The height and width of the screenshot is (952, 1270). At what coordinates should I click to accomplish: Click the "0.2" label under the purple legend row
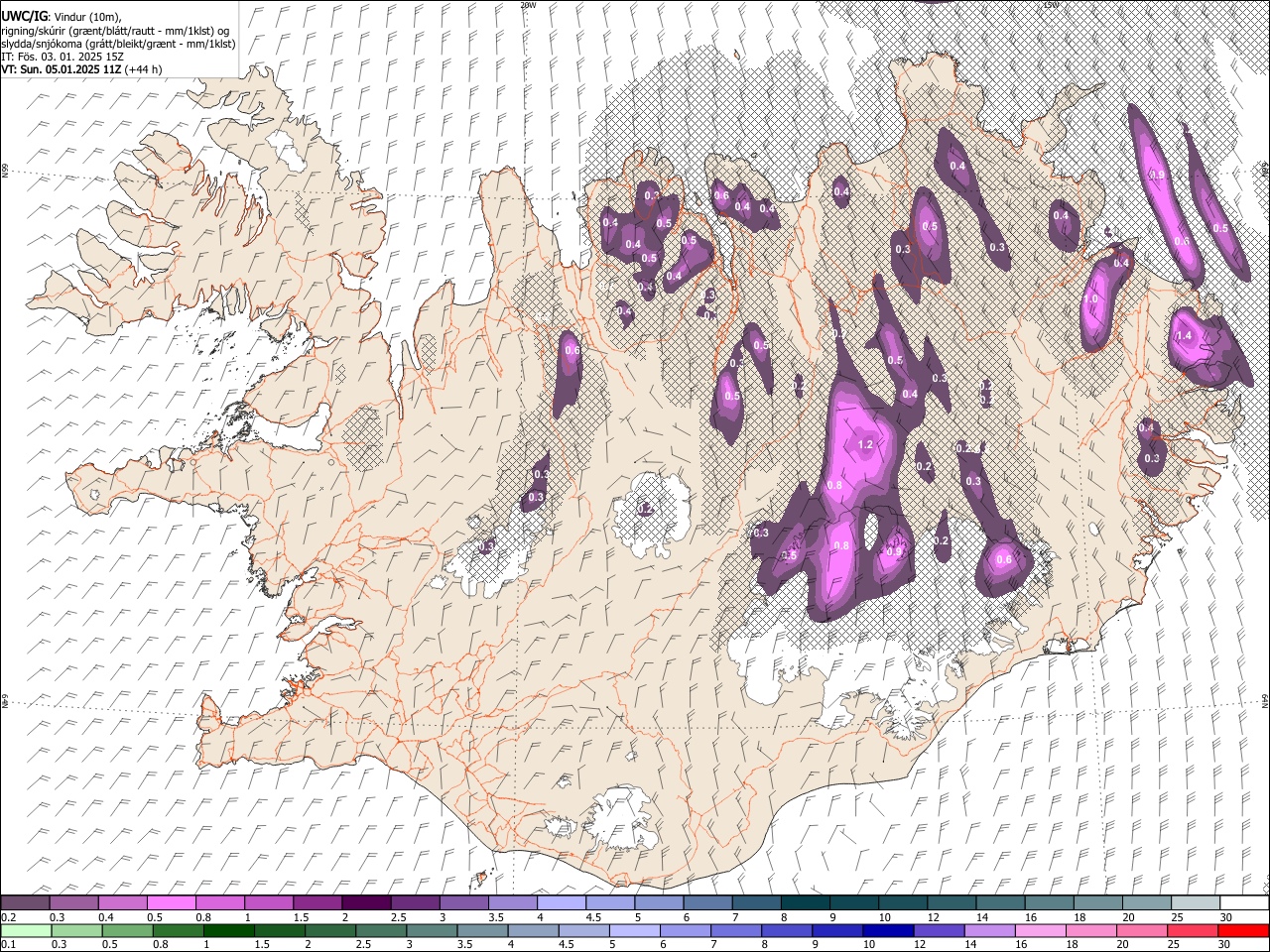pos(8,916)
